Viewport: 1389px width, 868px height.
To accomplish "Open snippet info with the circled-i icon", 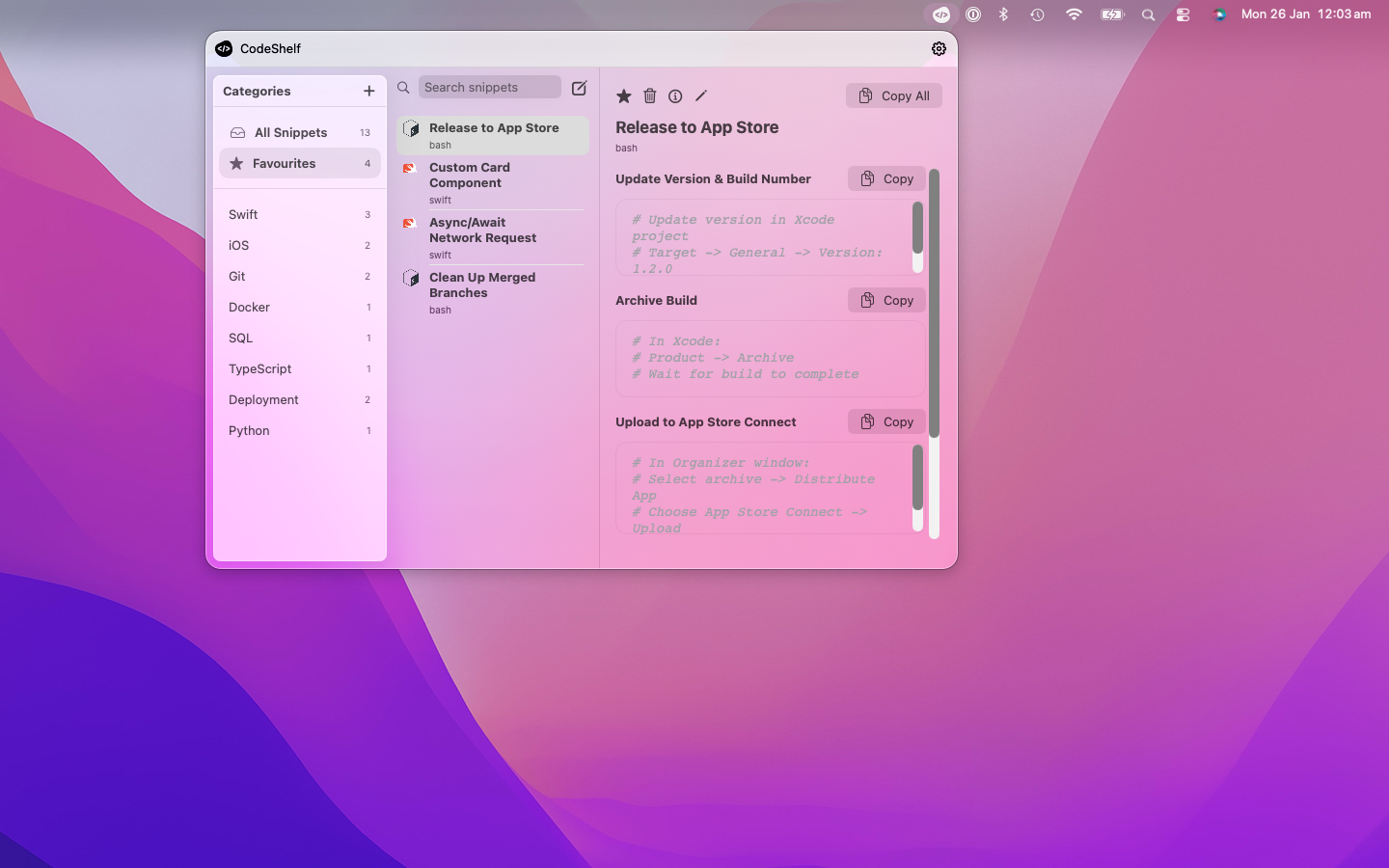I will pos(674,95).
